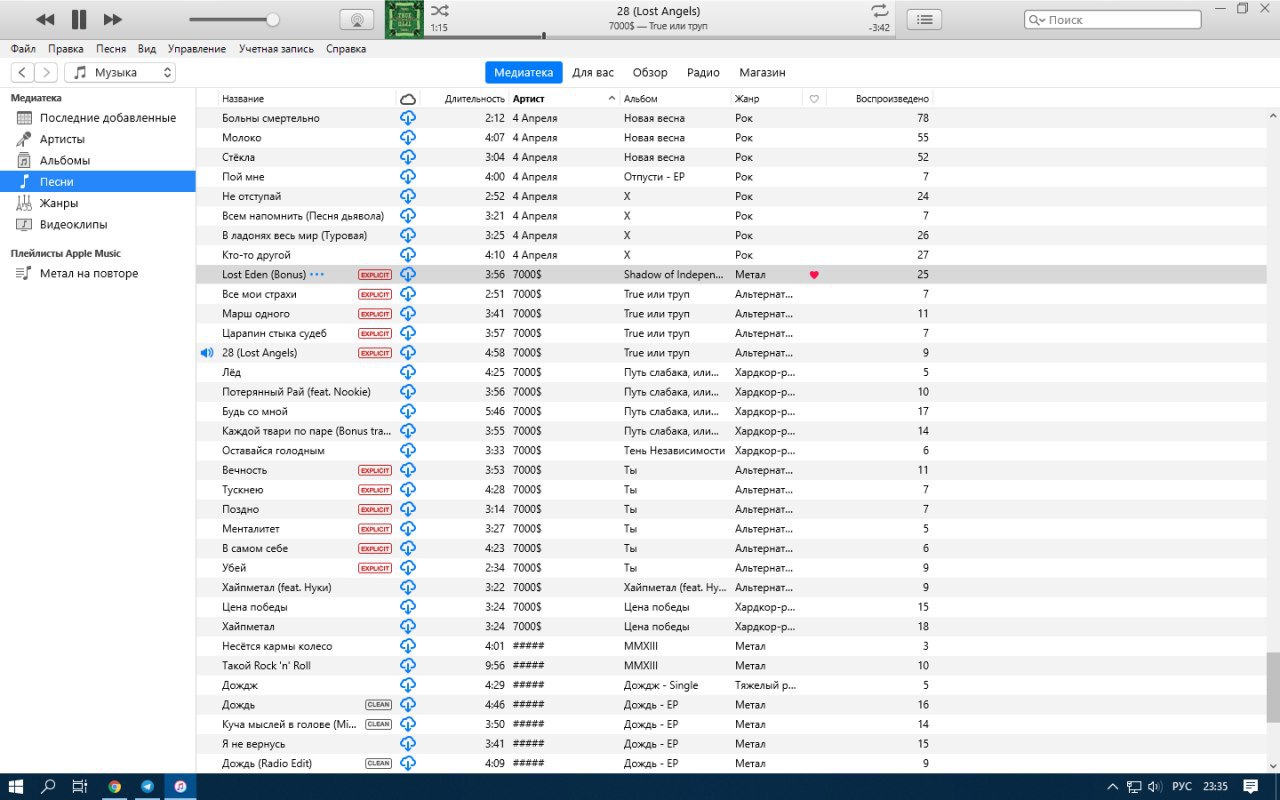Image resolution: width=1280 pixels, height=800 pixels.
Task: Open the Файл menu
Action: point(23,48)
